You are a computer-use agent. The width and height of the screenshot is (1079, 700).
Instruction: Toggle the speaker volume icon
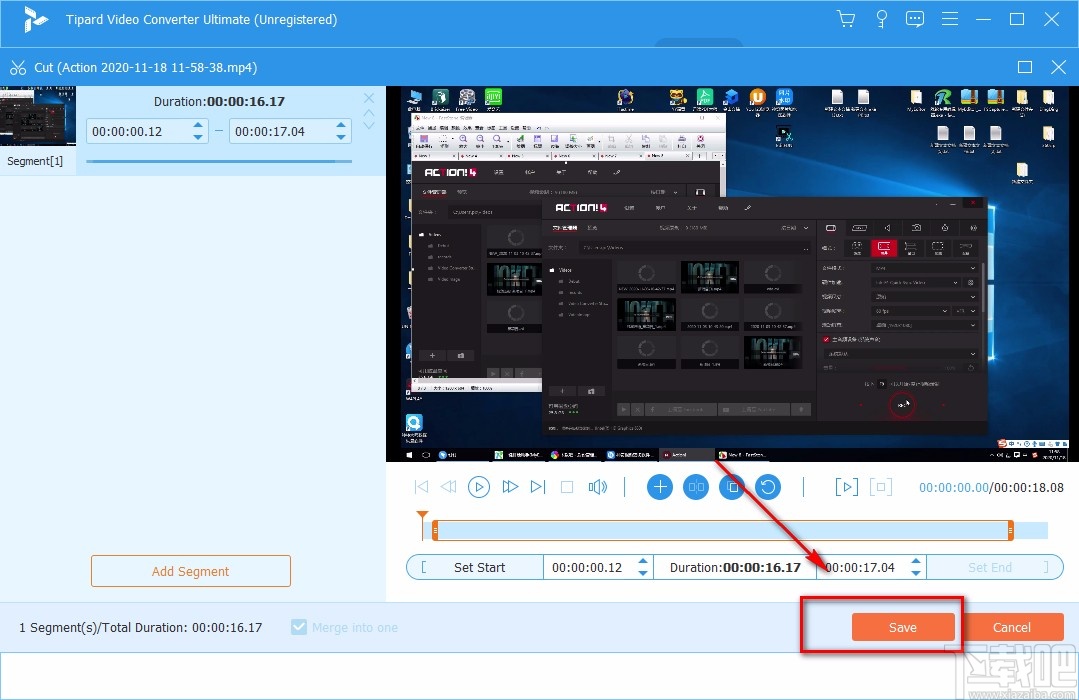click(x=597, y=487)
